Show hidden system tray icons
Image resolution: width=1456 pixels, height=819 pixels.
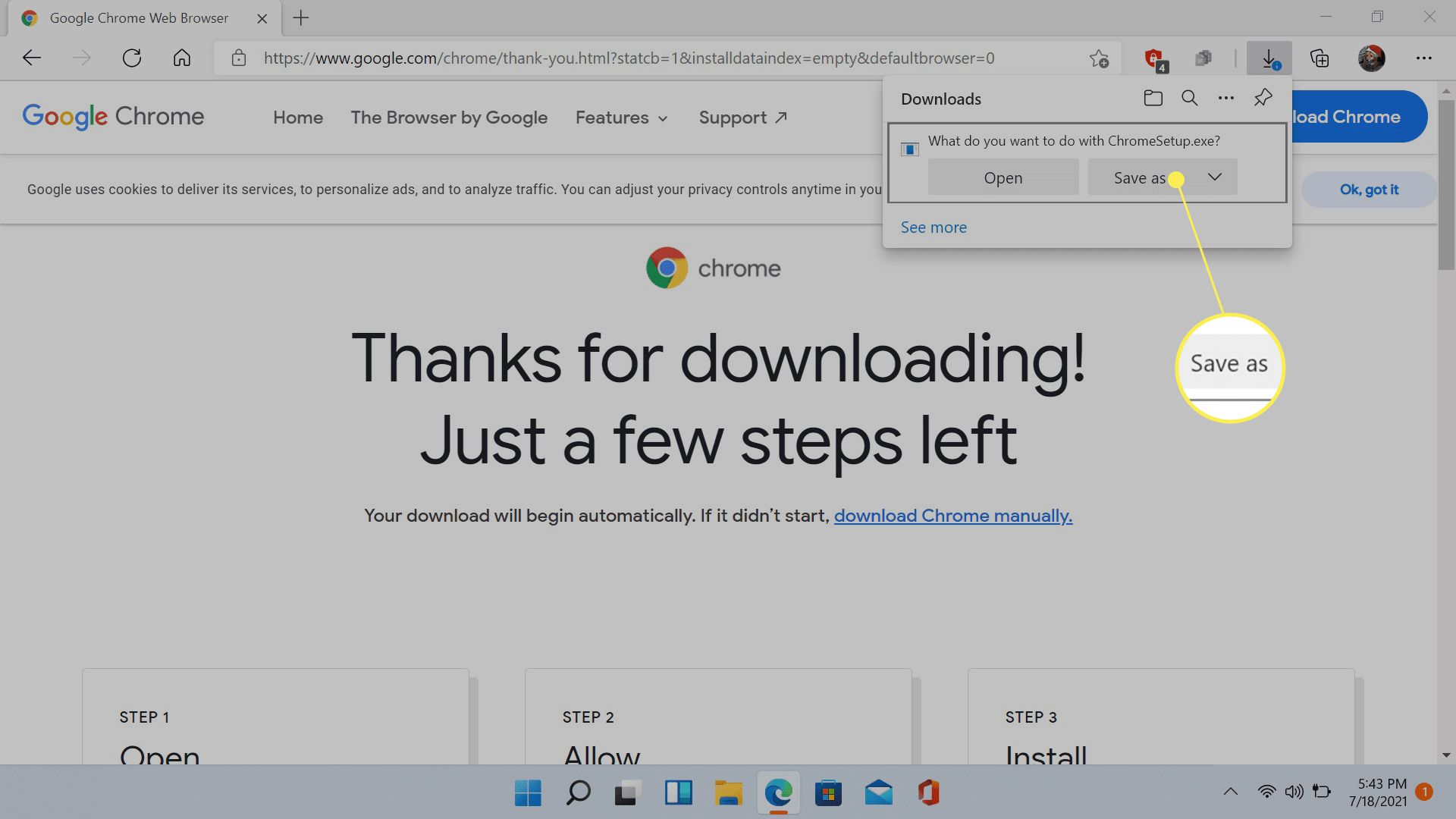(1230, 792)
